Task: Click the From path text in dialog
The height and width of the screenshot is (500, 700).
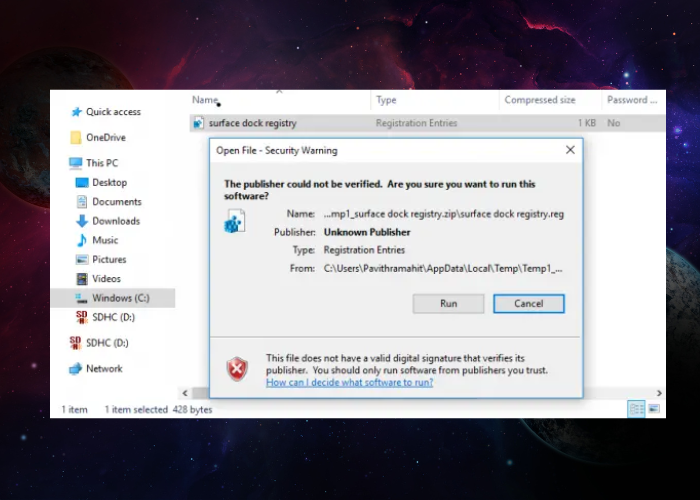Action: pyautogui.click(x=443, y=269)
